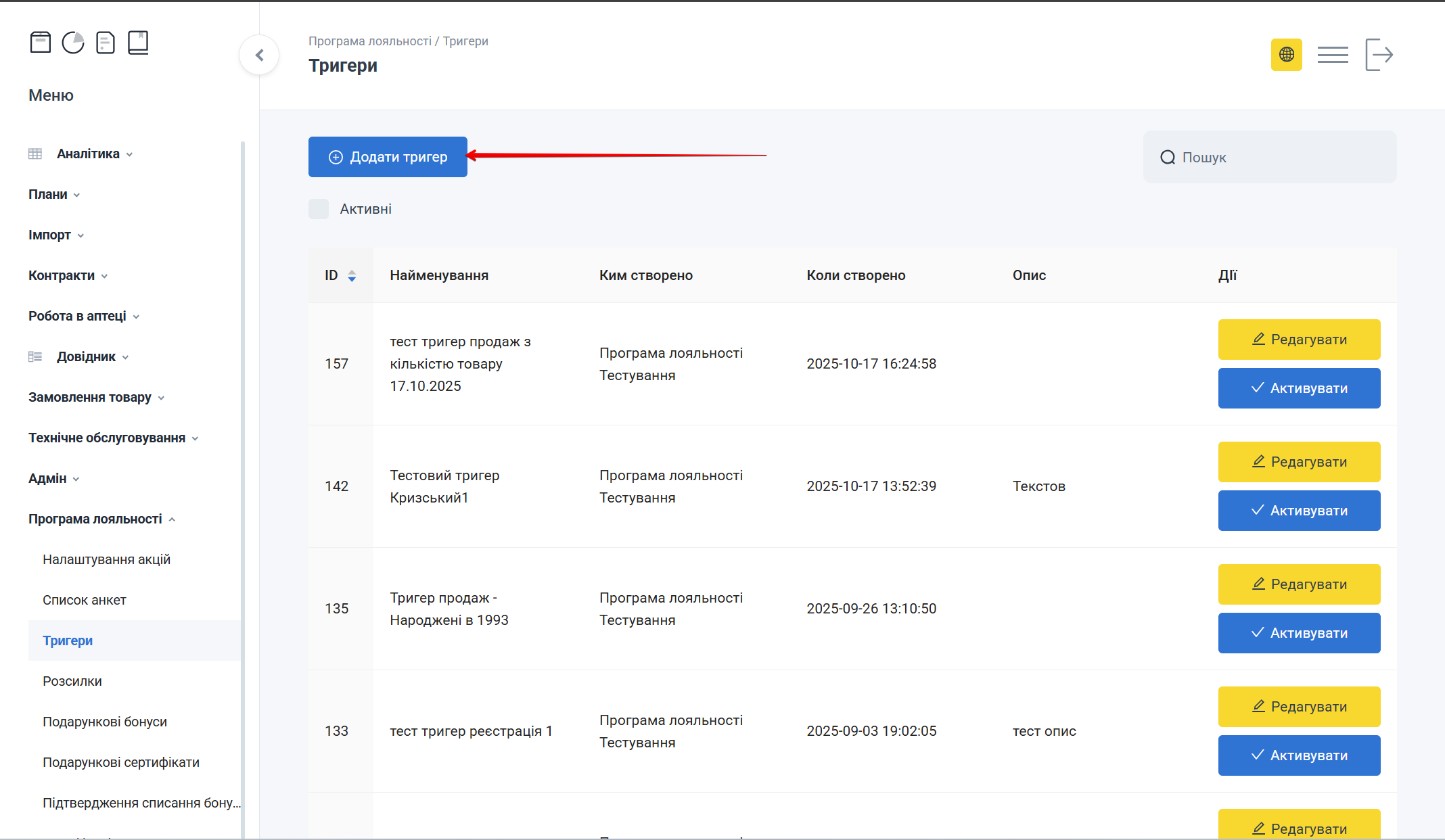Click the yellow globe language icon
This screenshot has width=1445, height=840.
(1286, 55)
